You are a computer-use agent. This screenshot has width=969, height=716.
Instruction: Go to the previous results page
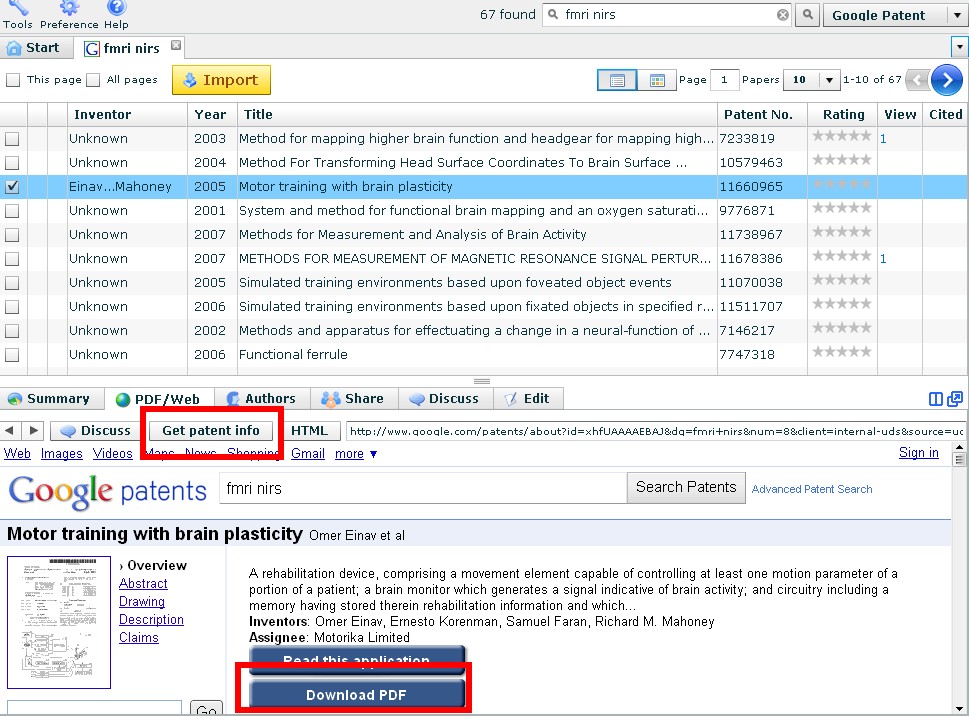tap(918, 80)
